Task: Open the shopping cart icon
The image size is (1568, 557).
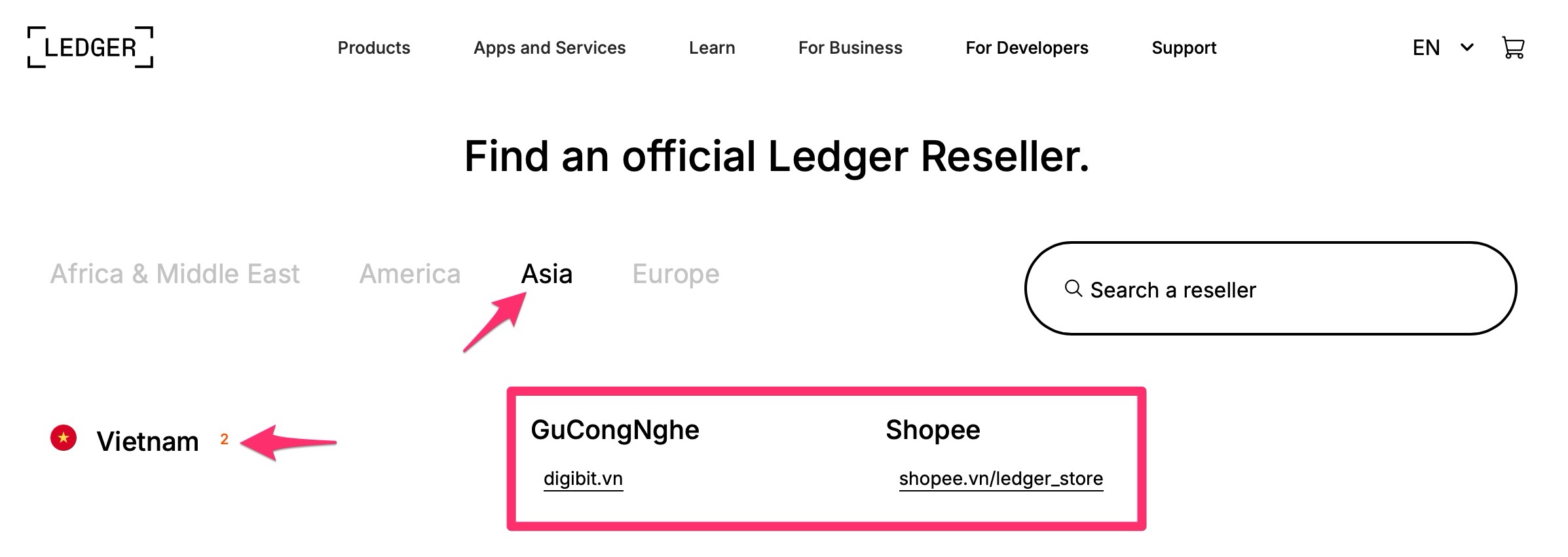Action: (1513, 47)
